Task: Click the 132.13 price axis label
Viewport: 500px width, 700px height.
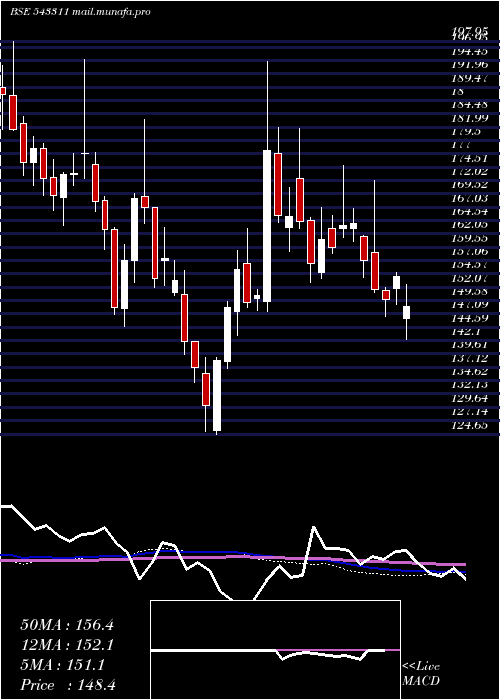Action: (469, 384)
